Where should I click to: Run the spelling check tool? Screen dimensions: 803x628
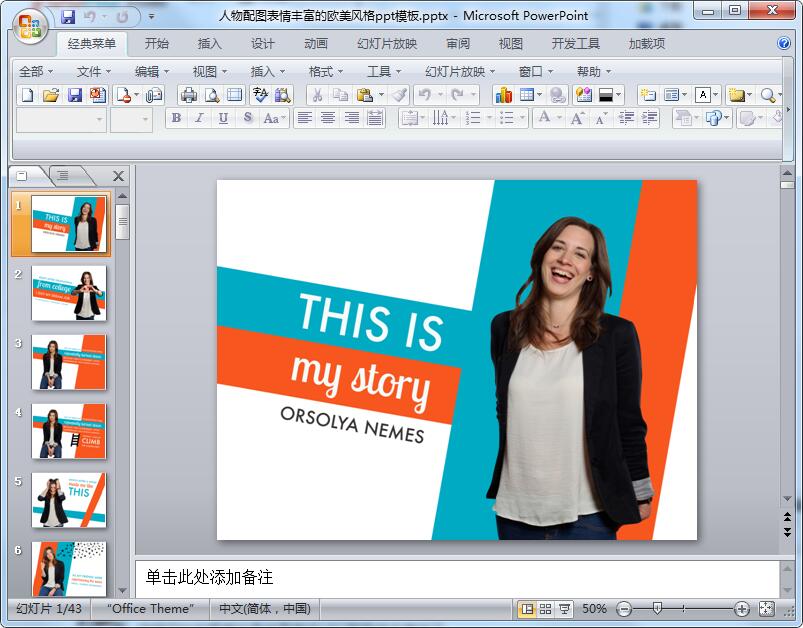260,95
